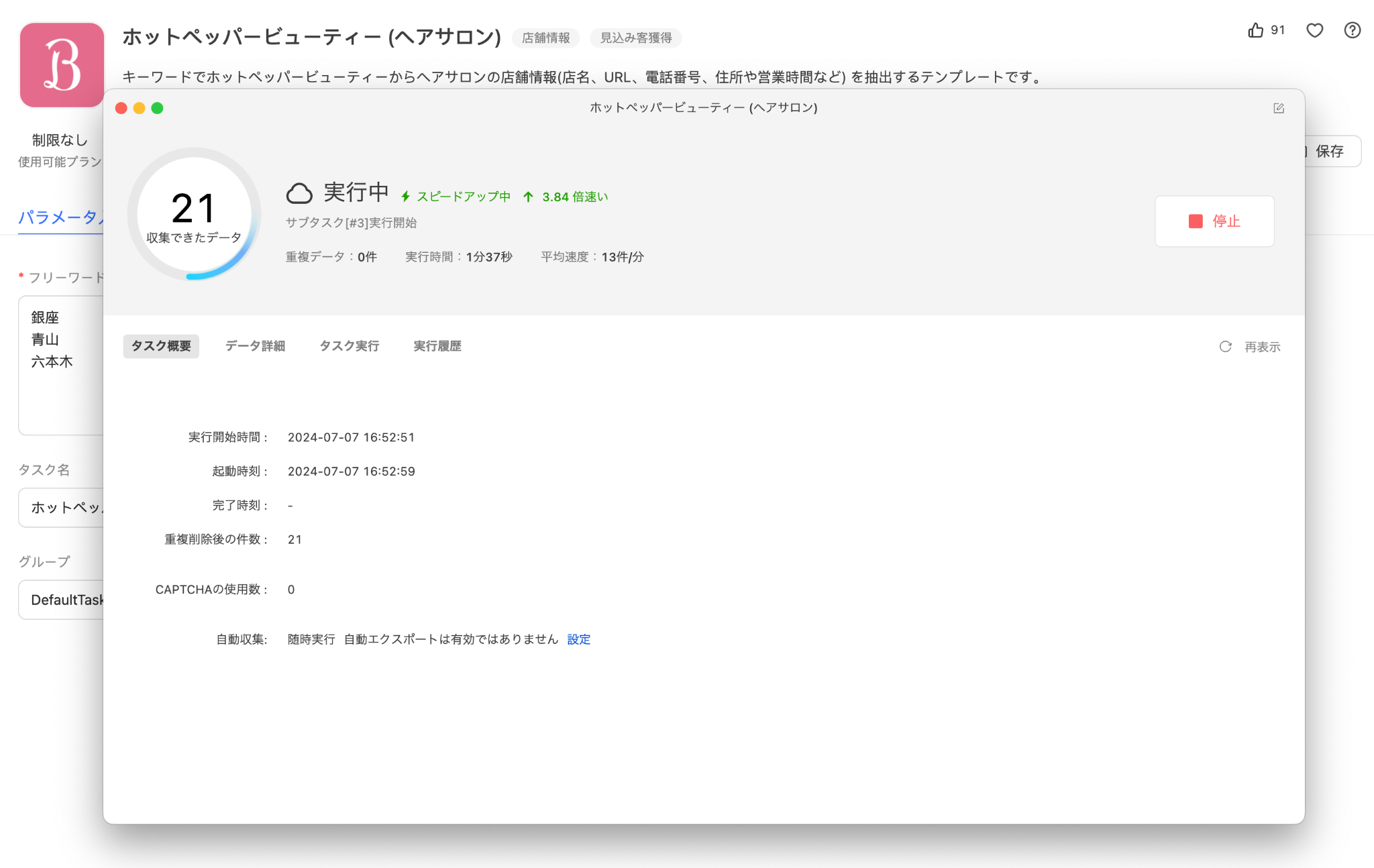Click the pink Hot Pepper Beauty logo
This screenshot has width=1374, height=868.
click(x=62, y=65)
